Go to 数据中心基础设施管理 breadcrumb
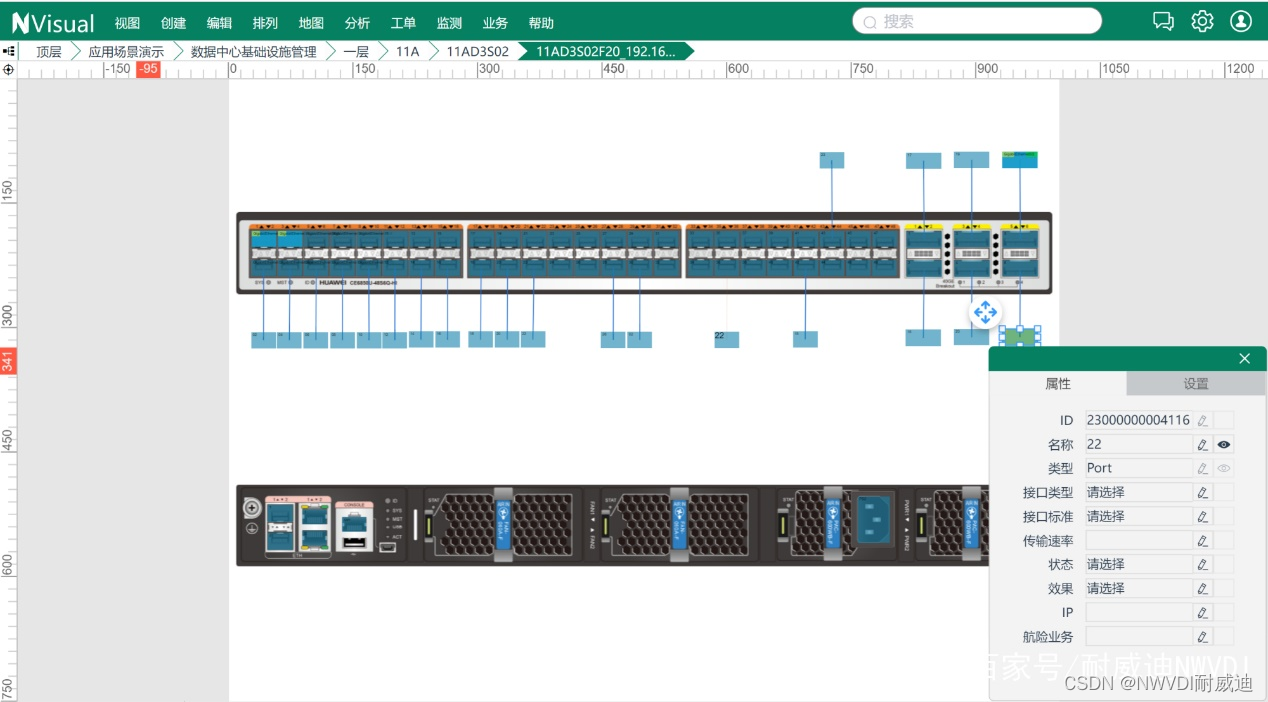1268x702 pixels. 253,51
